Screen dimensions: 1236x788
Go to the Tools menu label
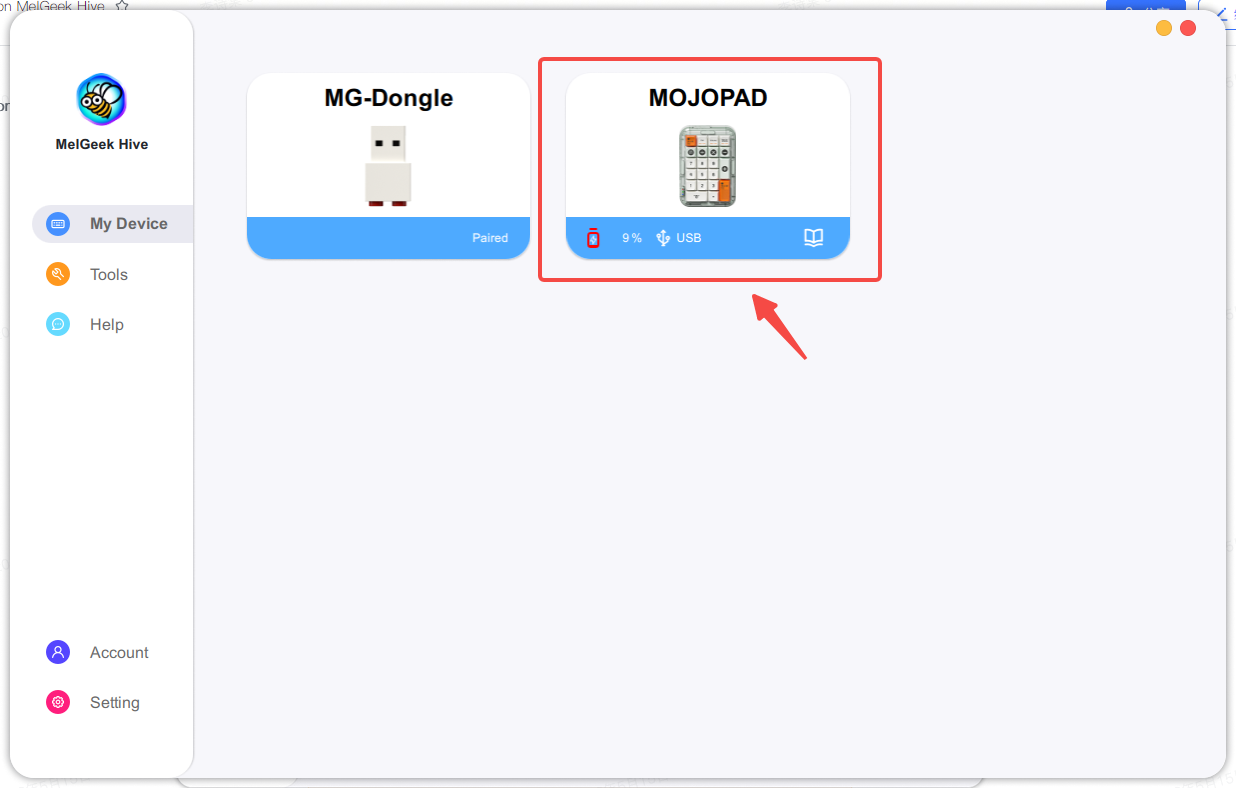[109, 274]
